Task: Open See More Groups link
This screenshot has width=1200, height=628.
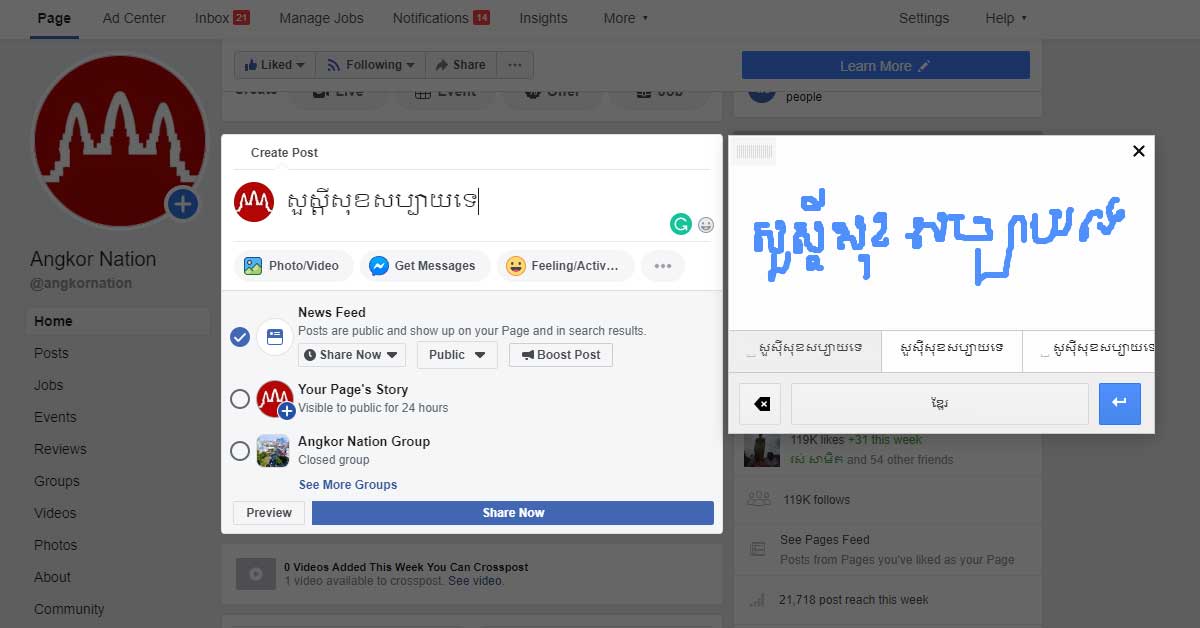Action: 348,485
